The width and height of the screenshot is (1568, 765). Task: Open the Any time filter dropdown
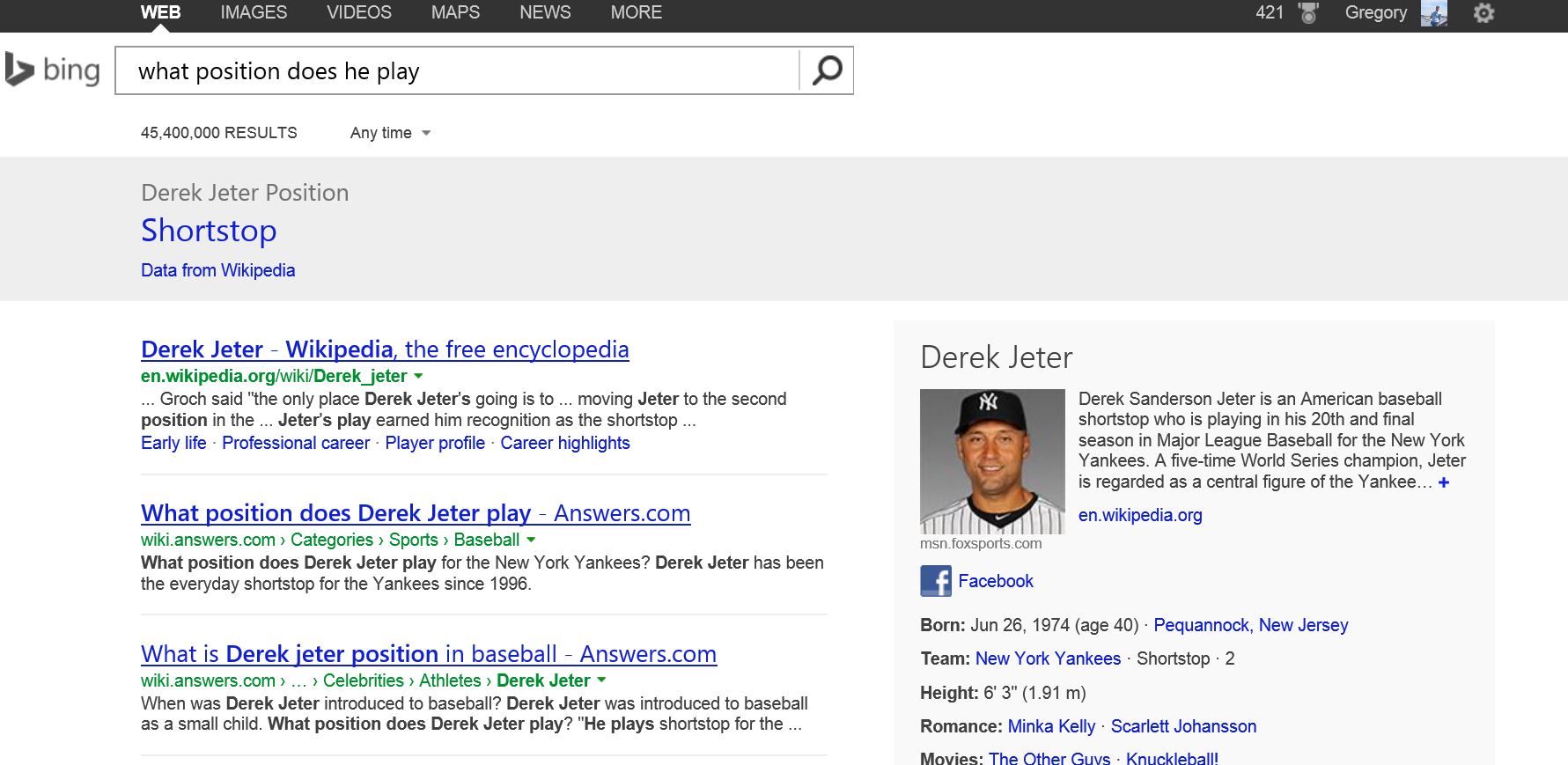pos(390,133)
